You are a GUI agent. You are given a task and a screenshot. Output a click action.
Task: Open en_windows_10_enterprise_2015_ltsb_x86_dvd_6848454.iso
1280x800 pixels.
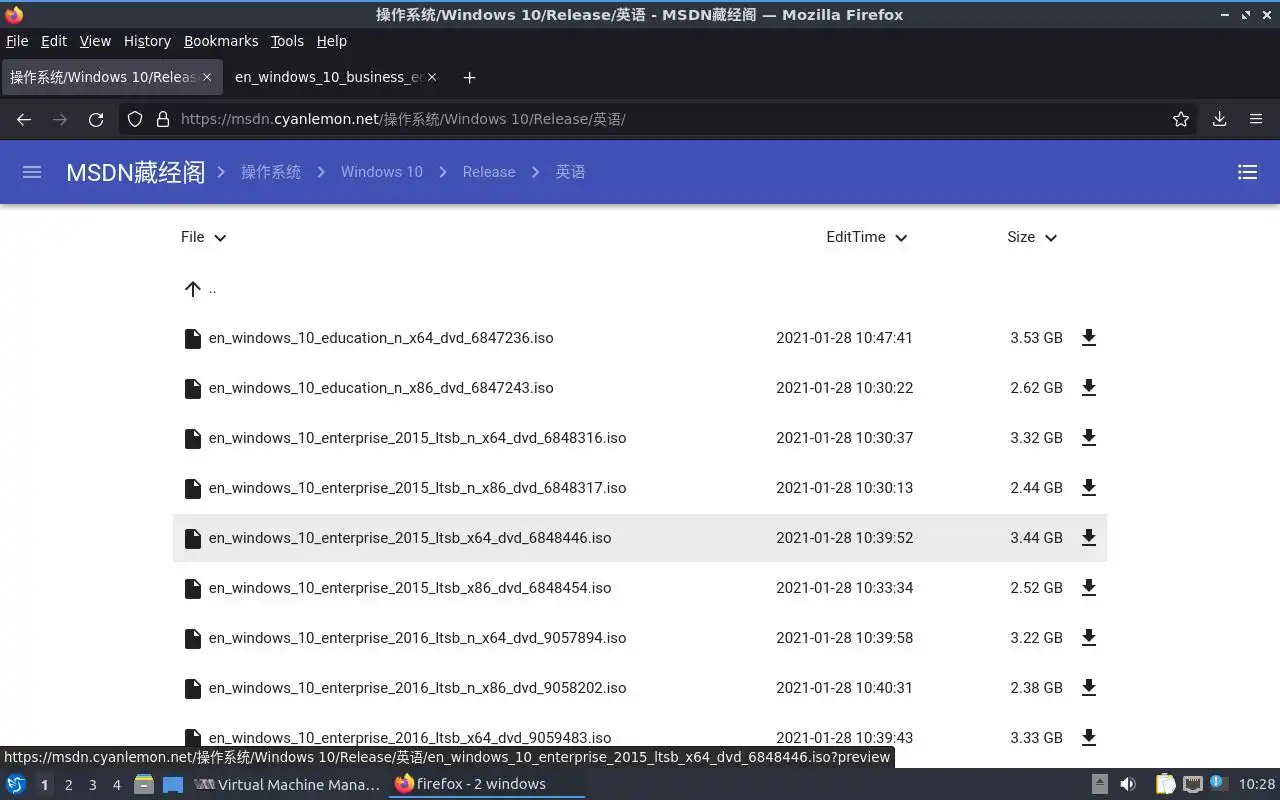(410, 588)
